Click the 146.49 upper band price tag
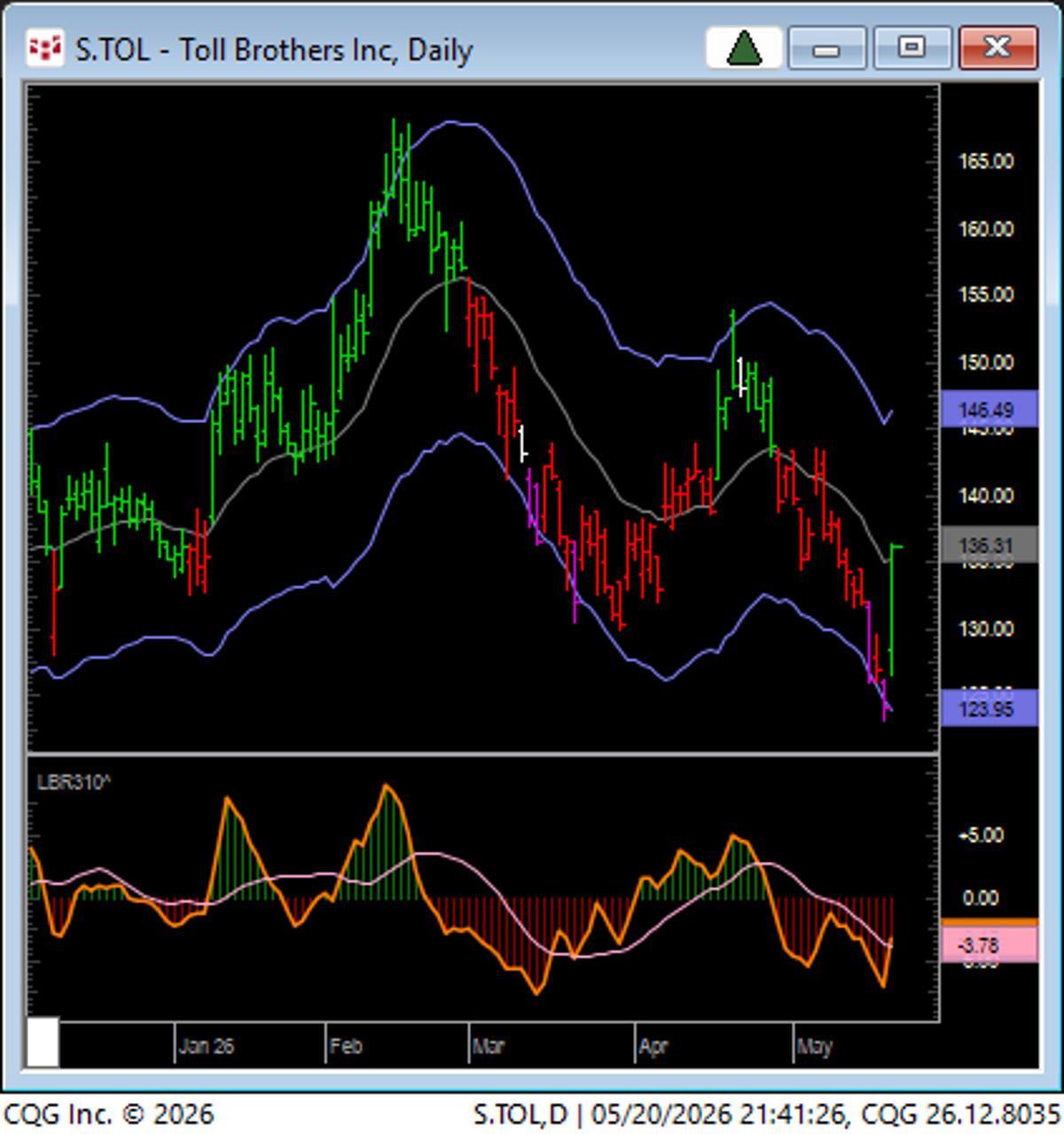The image size is (1064, 1134). tap(988, 410)
